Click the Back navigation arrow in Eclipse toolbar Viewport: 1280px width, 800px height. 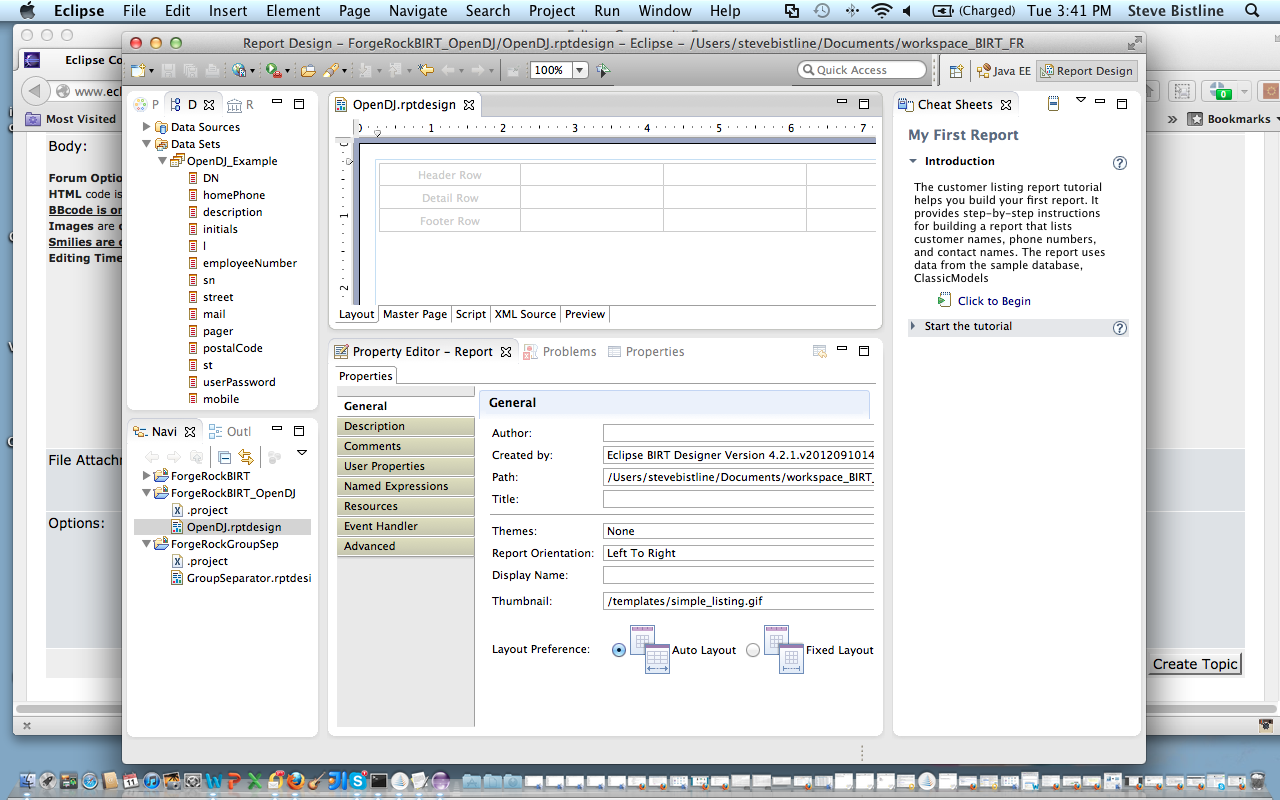[447, 70]
